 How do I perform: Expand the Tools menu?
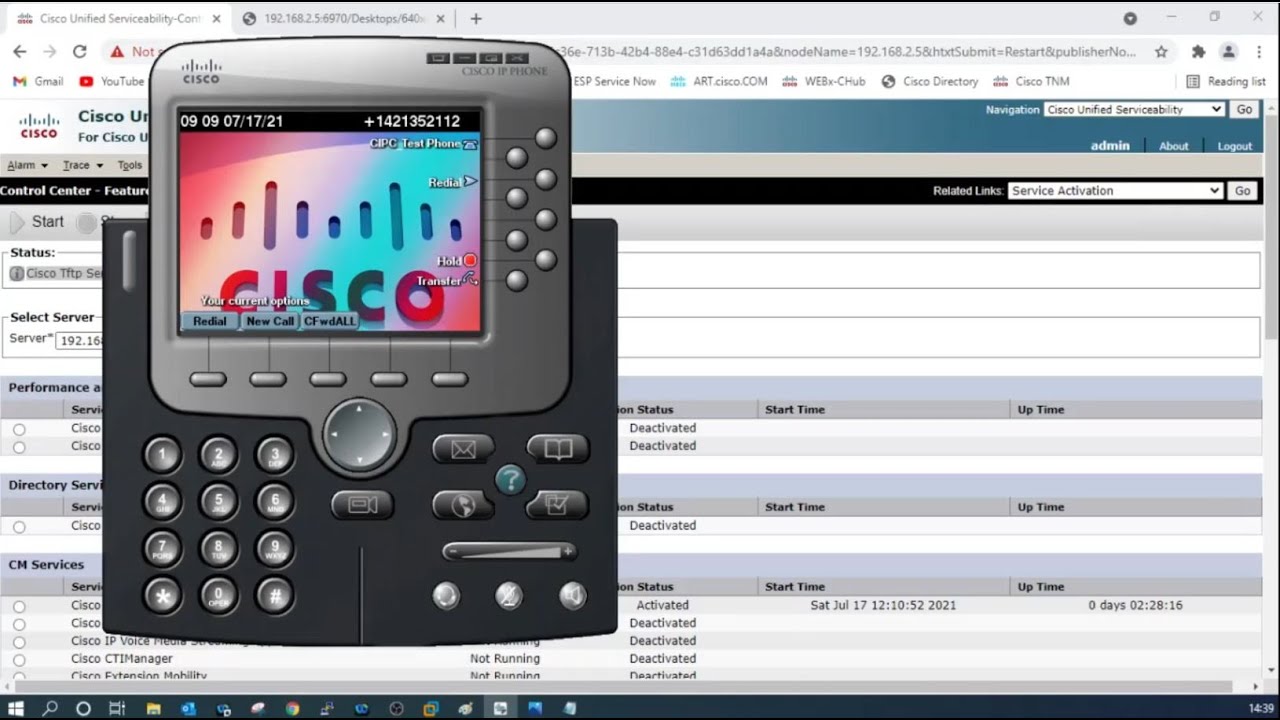tap(130, 165)
